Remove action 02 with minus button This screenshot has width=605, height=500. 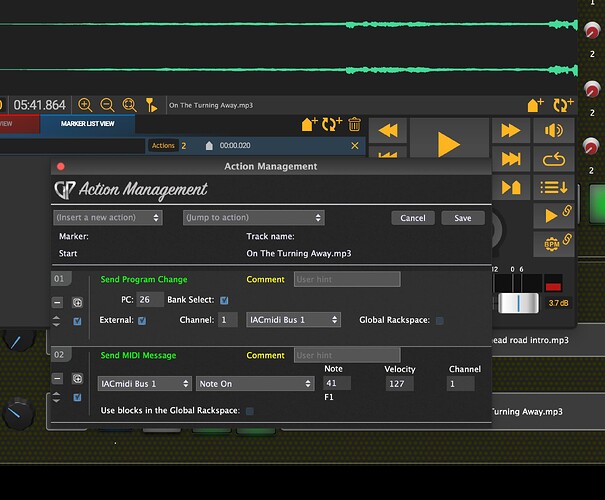[57, 379]
